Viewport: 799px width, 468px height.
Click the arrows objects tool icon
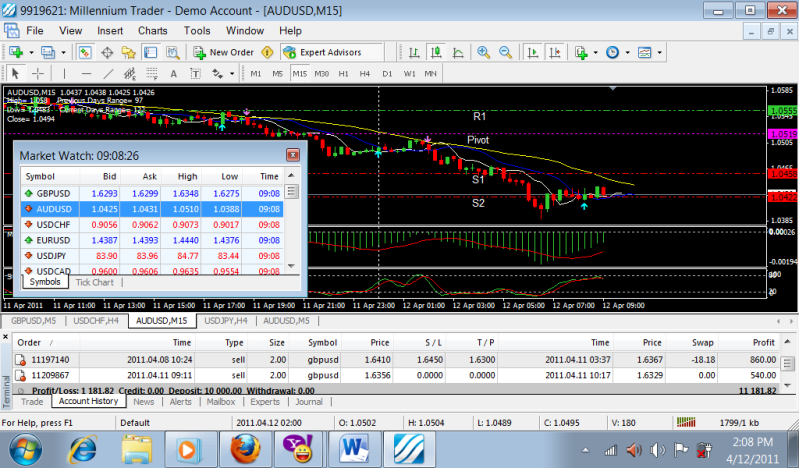click(218, 74)
